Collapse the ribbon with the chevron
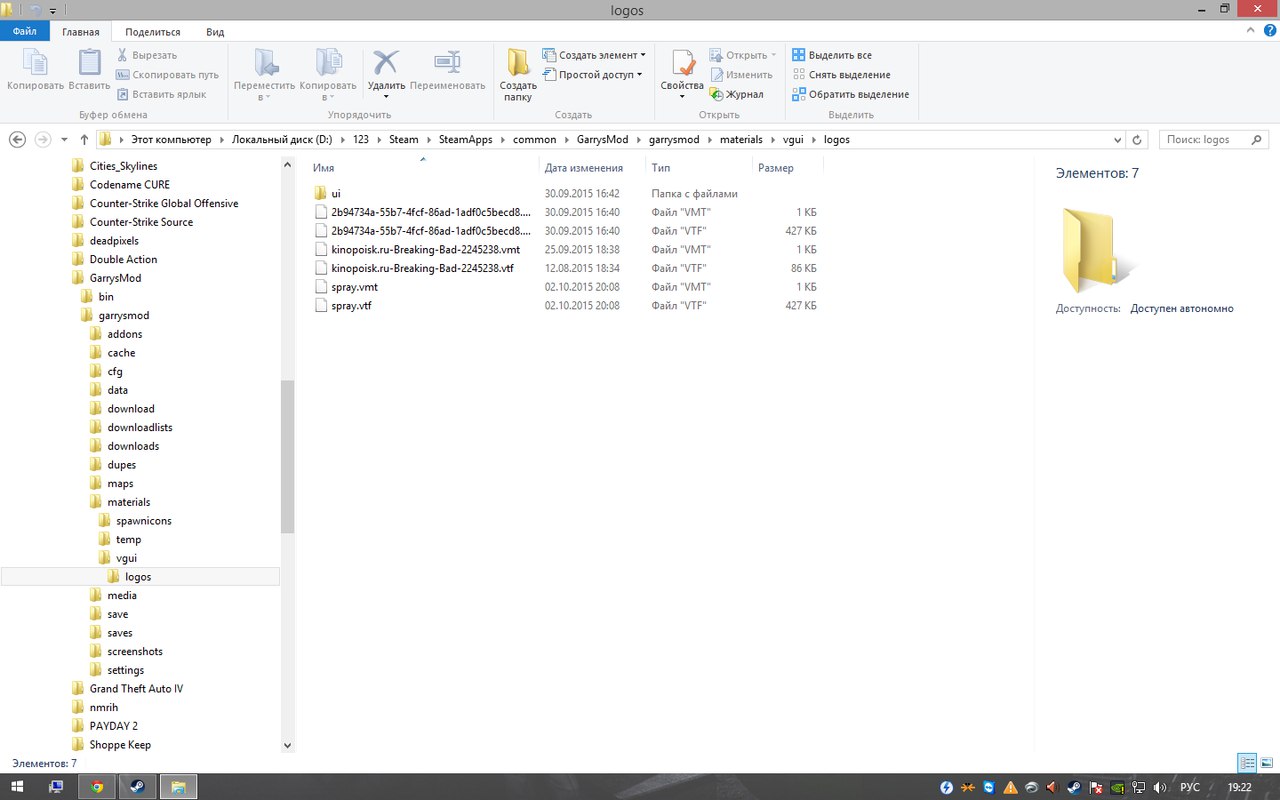Screen dimensions: 1280x800 (1251, 32)
